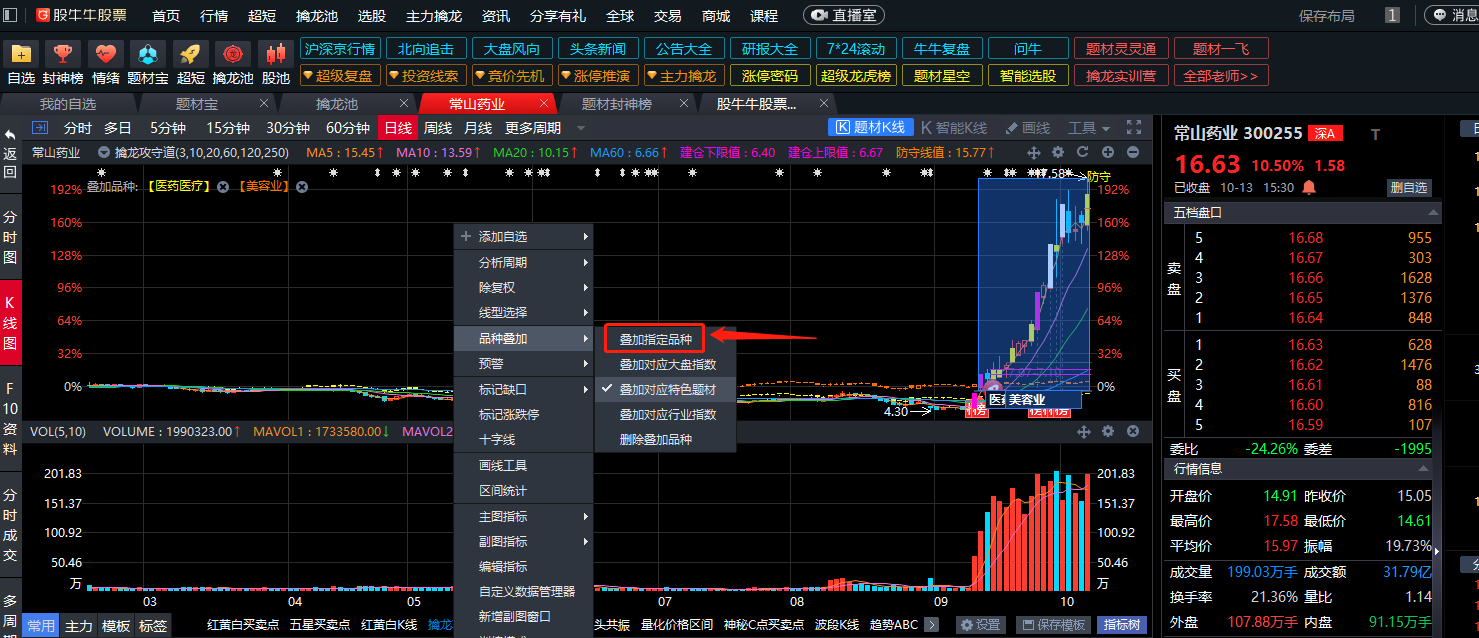Open the VOL panel settings gear
This screenshot has height=638, width=1479.
1108,431
